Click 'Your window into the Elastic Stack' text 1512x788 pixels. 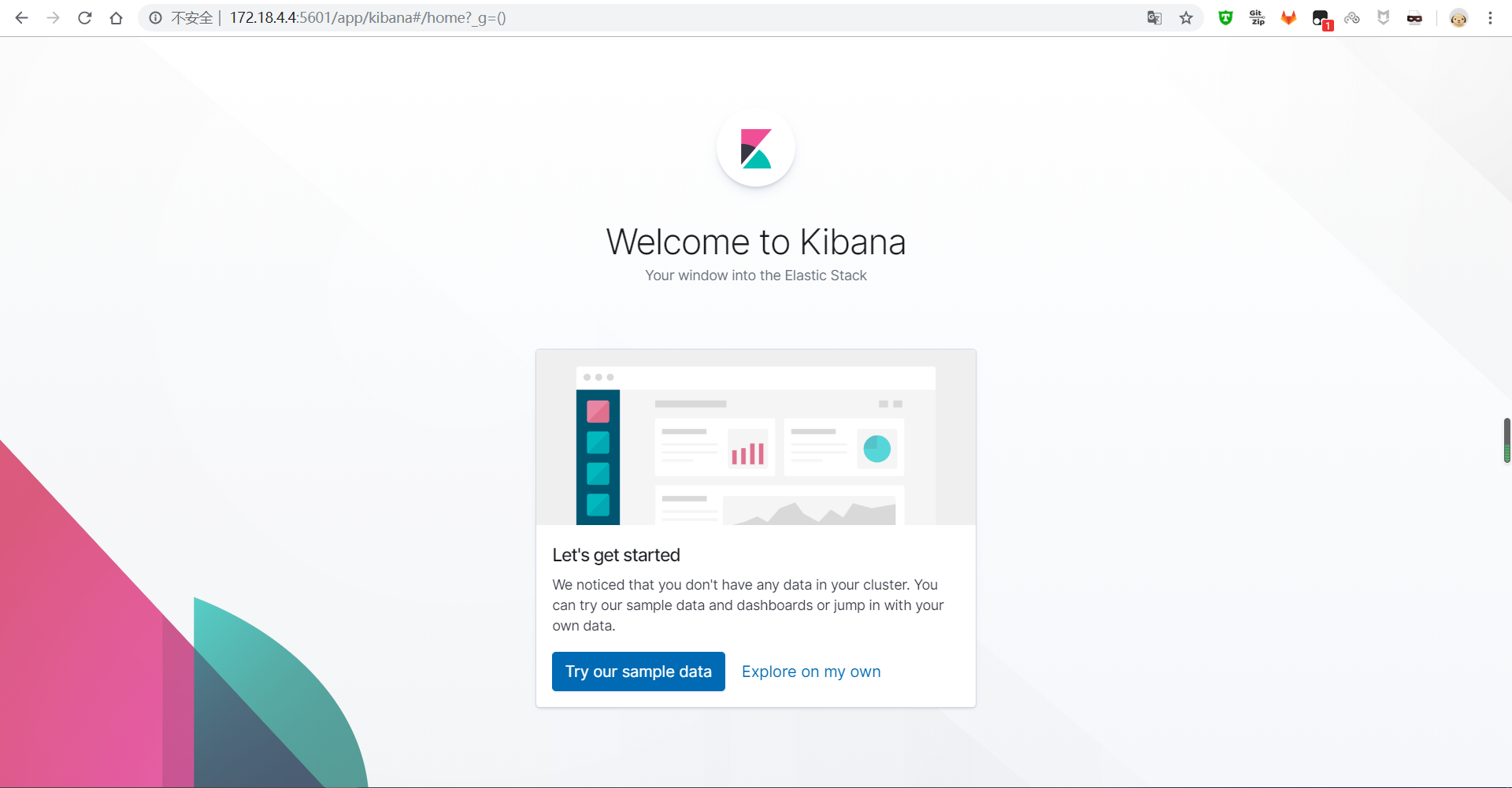[x=756, y=276]
